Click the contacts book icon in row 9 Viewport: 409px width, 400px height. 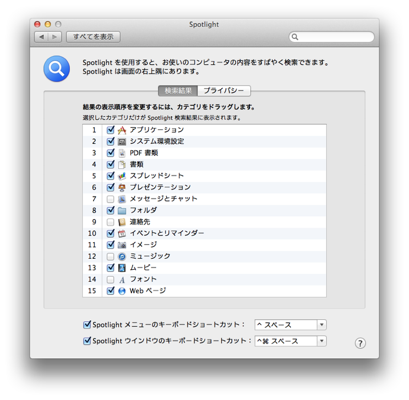[x=122, y=222]
